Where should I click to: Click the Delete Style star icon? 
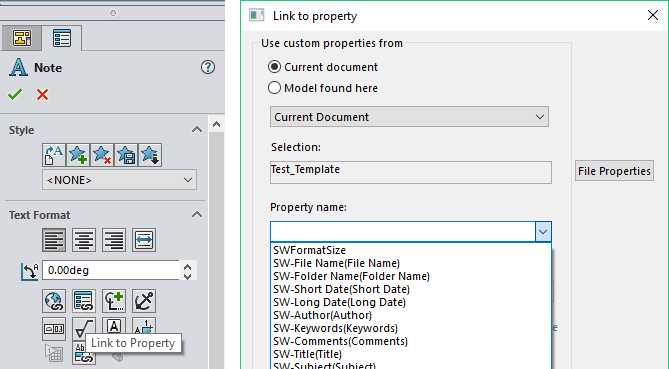(102, 155)
